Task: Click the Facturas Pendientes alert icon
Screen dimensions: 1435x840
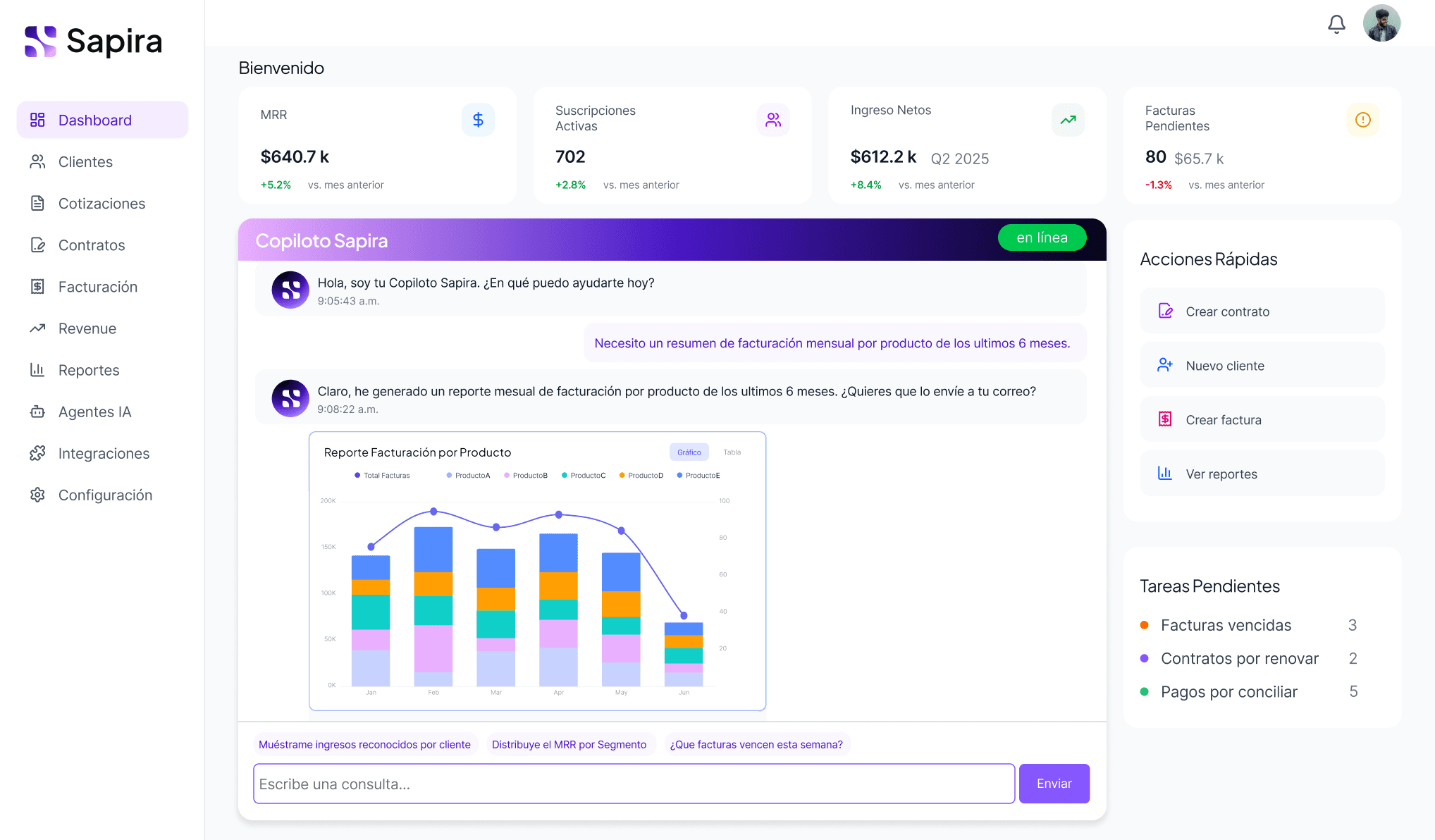Action: click(x=1363, y=120)
